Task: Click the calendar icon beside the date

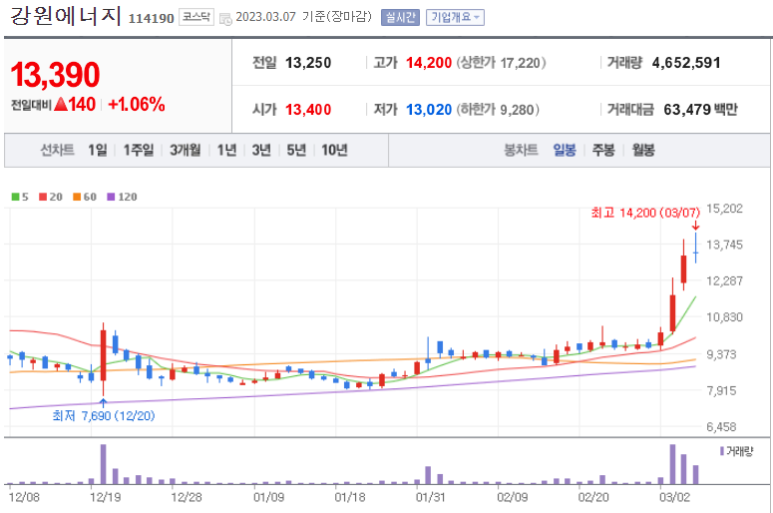Action: click(x=225, y=19)
